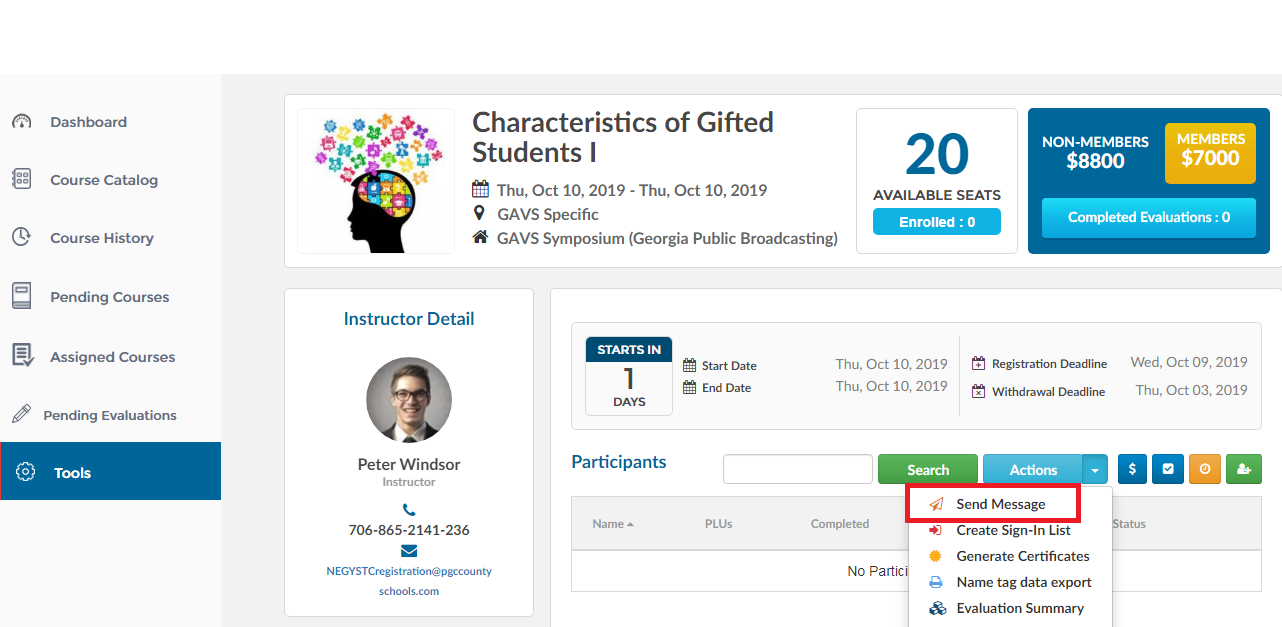Screen dimensions: 1282x627
Task: Select Generate Certificates menu entry
Action: click(1022, 556)
